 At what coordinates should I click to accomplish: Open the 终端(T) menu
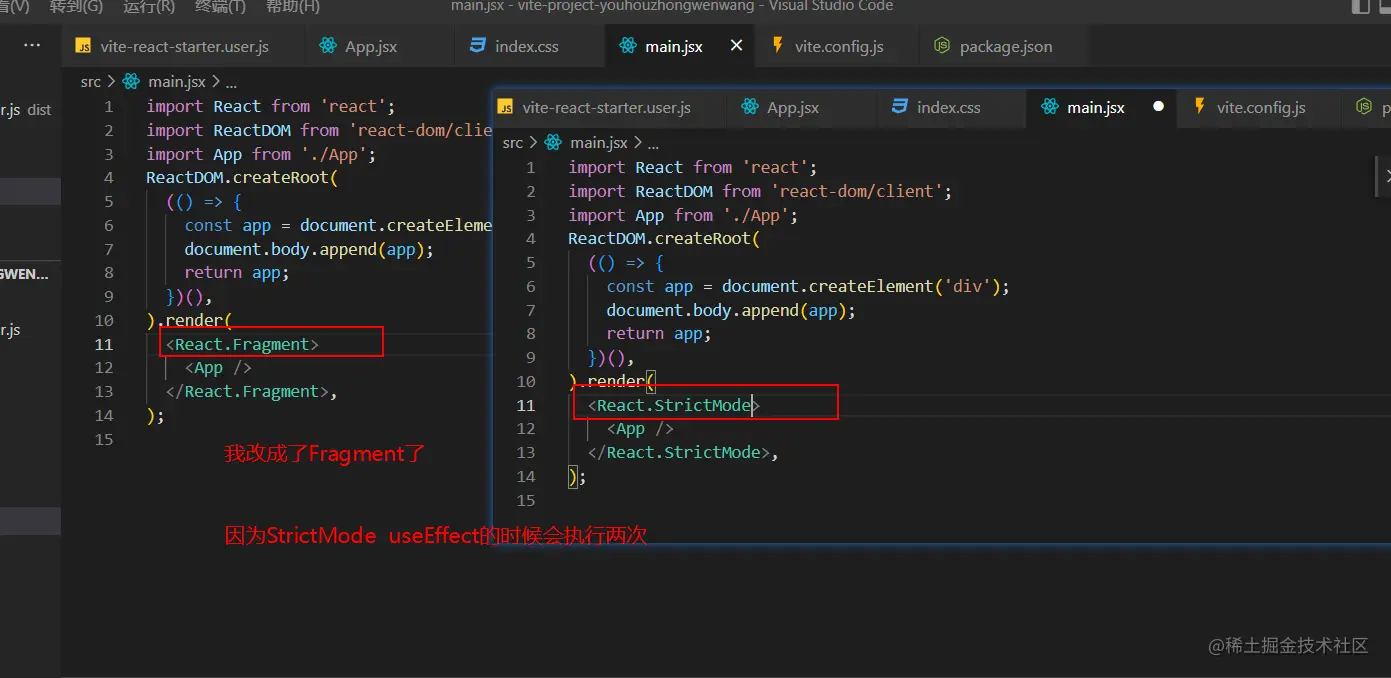[x=220, y=6]
